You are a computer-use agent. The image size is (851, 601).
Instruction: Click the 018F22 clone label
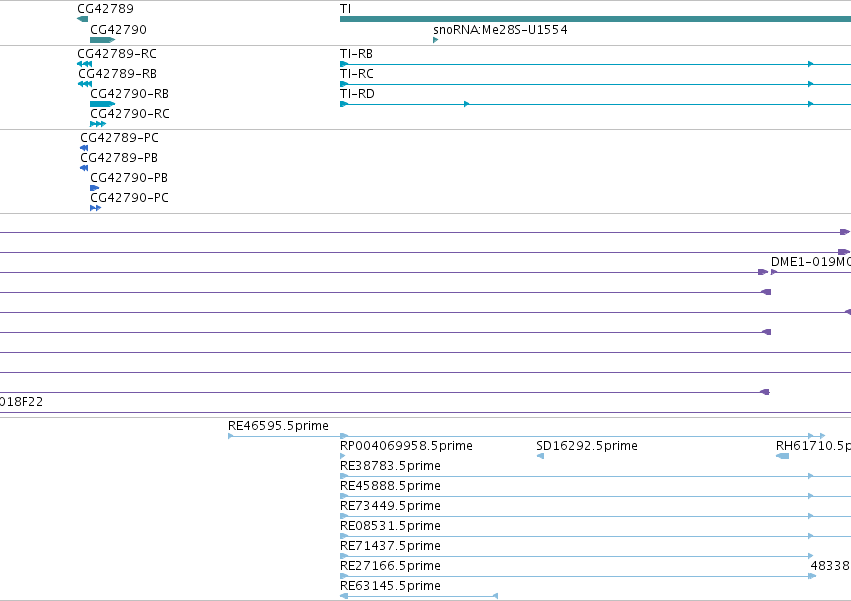tap(21, 402)
